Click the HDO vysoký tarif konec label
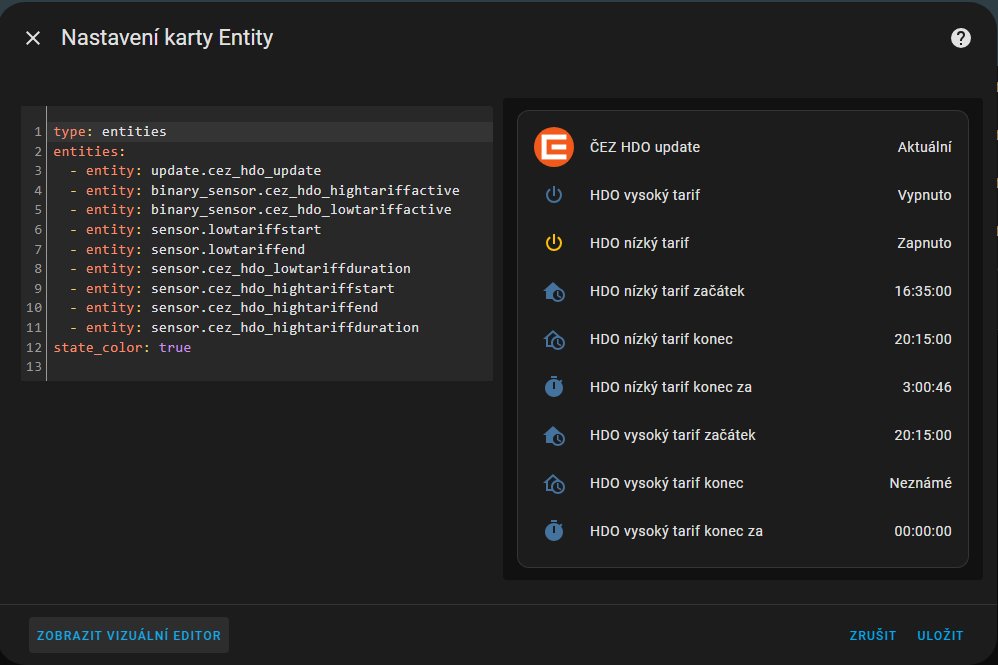Viewport: 998px width, 665px height. [666, 483]
